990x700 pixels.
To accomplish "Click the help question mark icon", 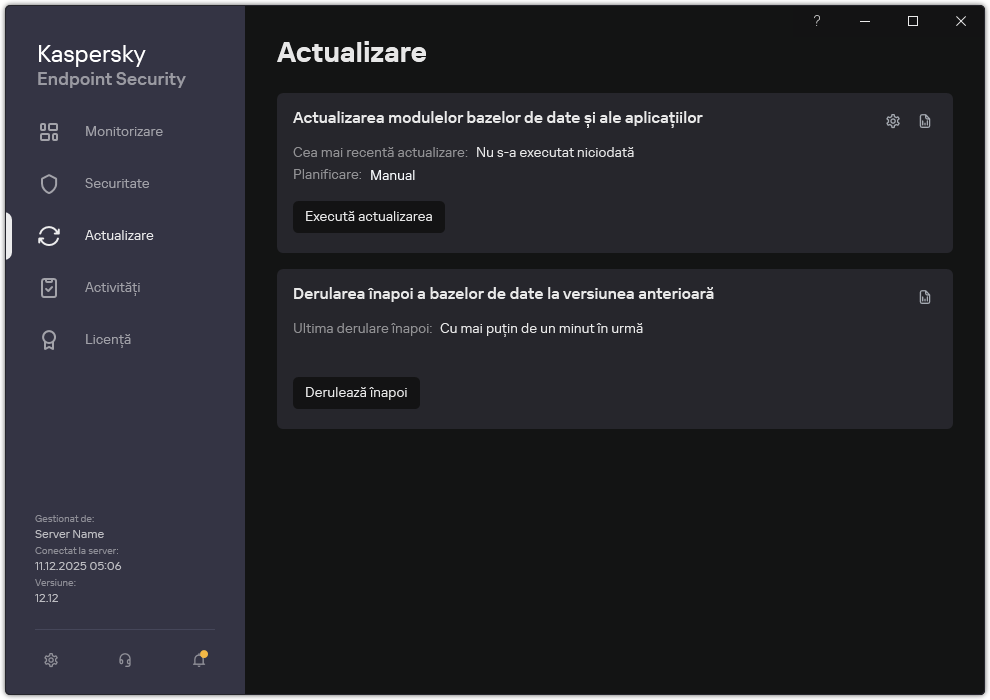I will point(816,21).
